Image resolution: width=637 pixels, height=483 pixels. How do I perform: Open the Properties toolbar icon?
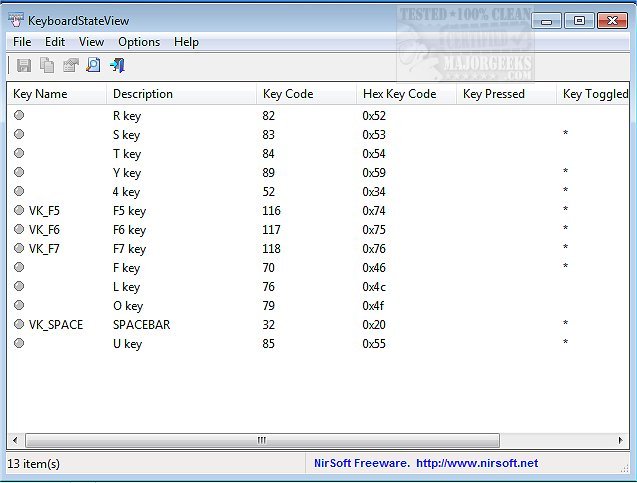(70, 65)
